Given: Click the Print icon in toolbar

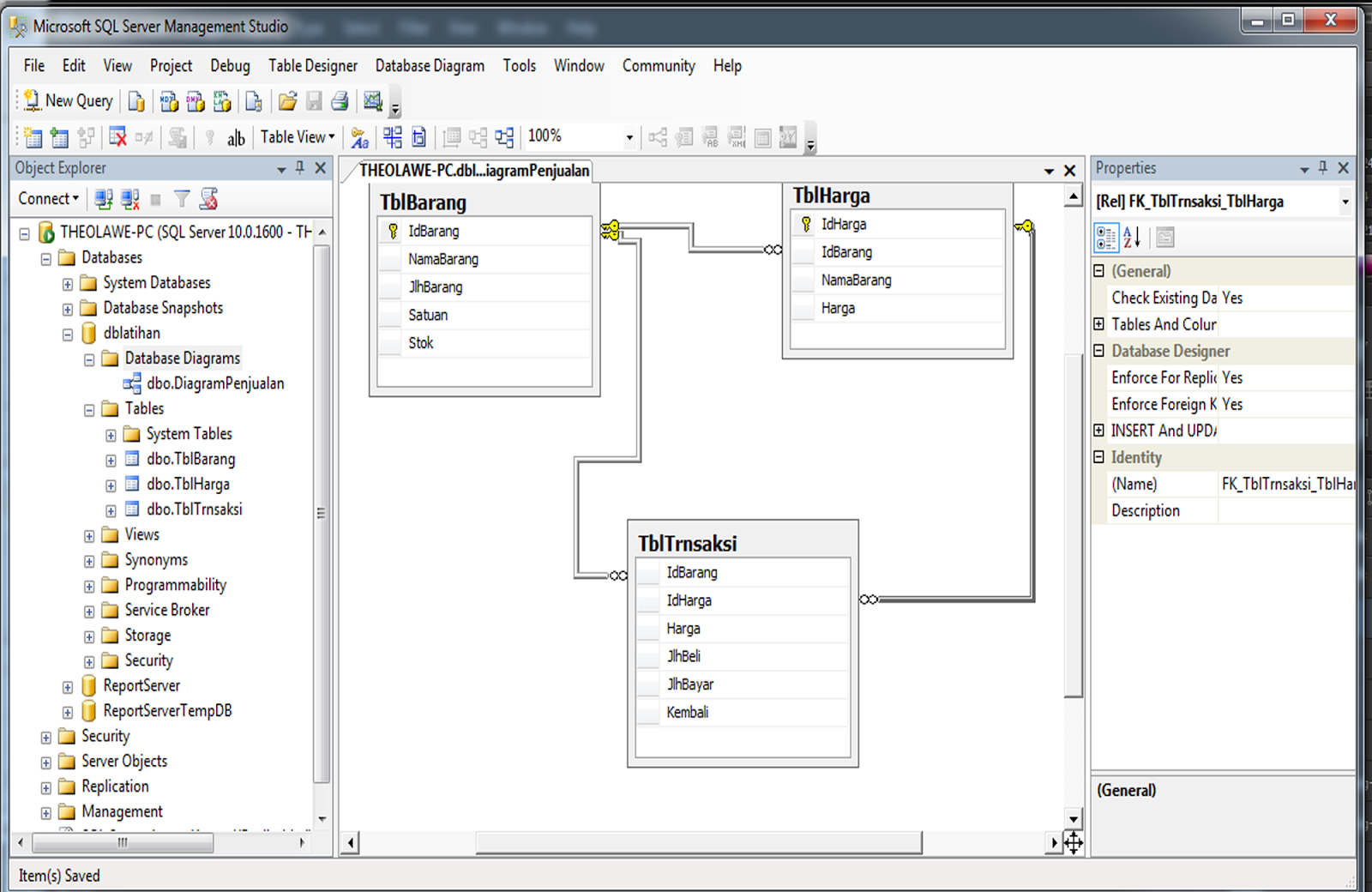Looking at the screenshot, I should [340, 101].
